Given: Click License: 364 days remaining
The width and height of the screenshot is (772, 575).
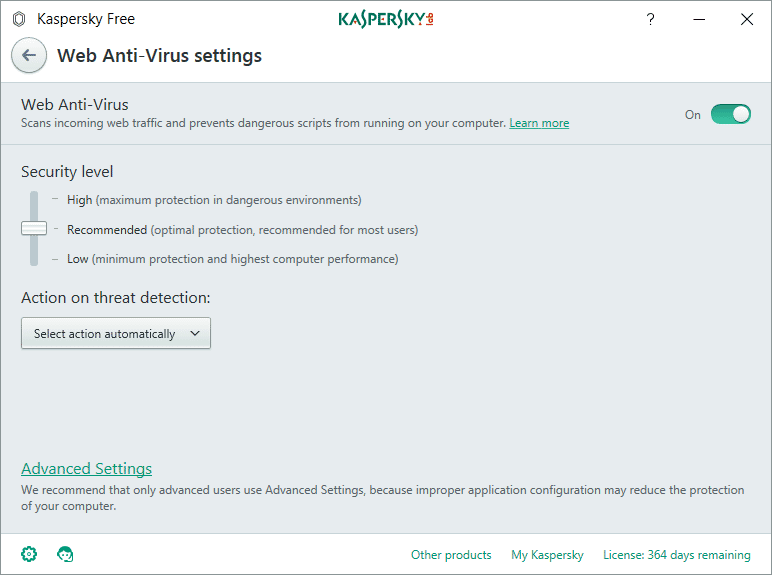Looking at the screenshot, I should pyautogui.click(x=676, y=555).
